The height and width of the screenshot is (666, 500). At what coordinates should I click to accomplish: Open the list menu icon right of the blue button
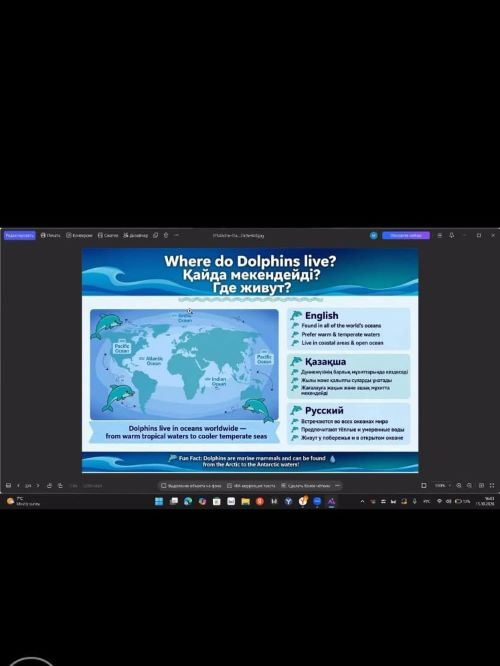coord(440,235)
